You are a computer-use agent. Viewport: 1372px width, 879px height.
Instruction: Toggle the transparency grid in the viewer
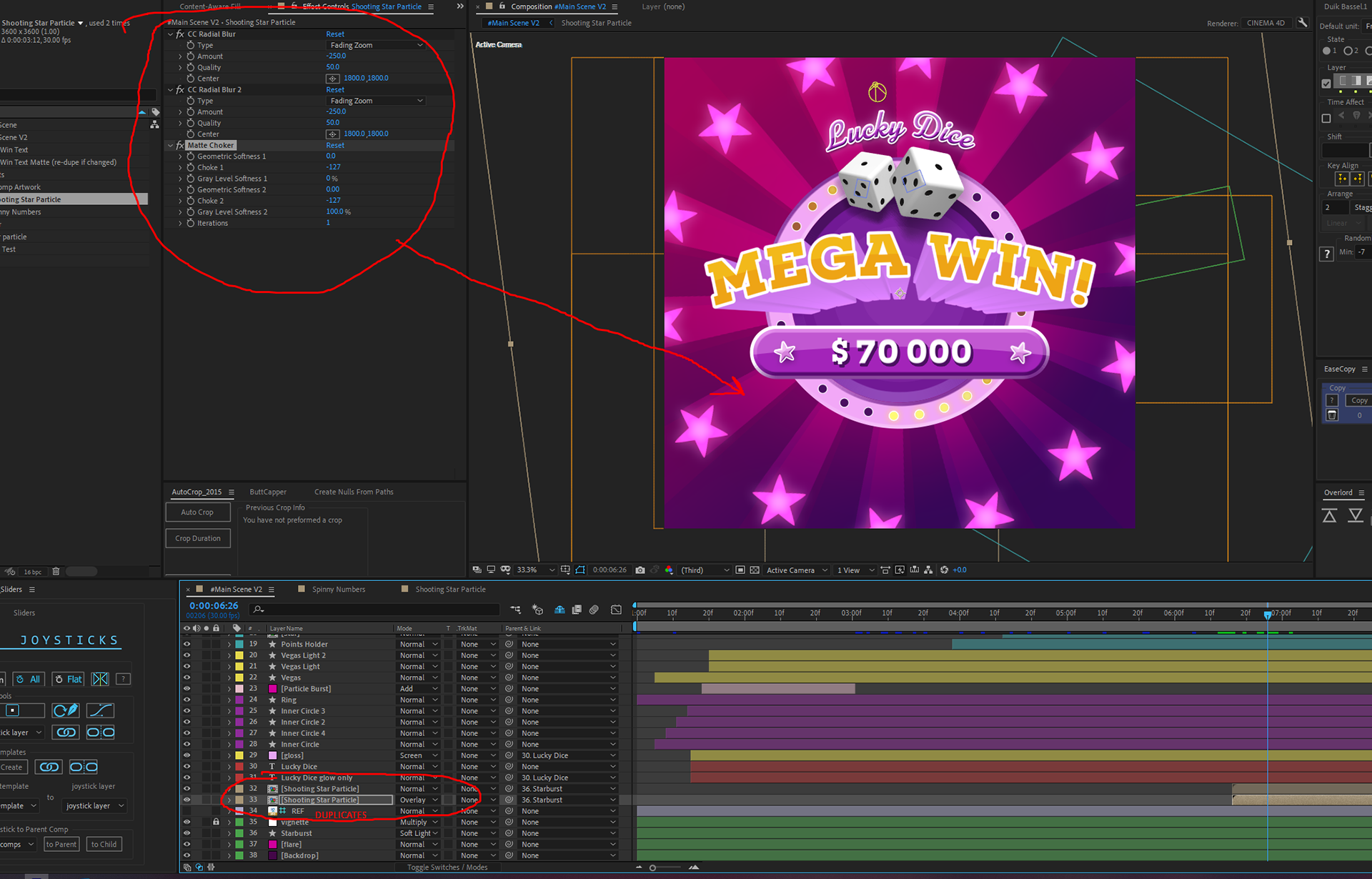tap(755, 570)
